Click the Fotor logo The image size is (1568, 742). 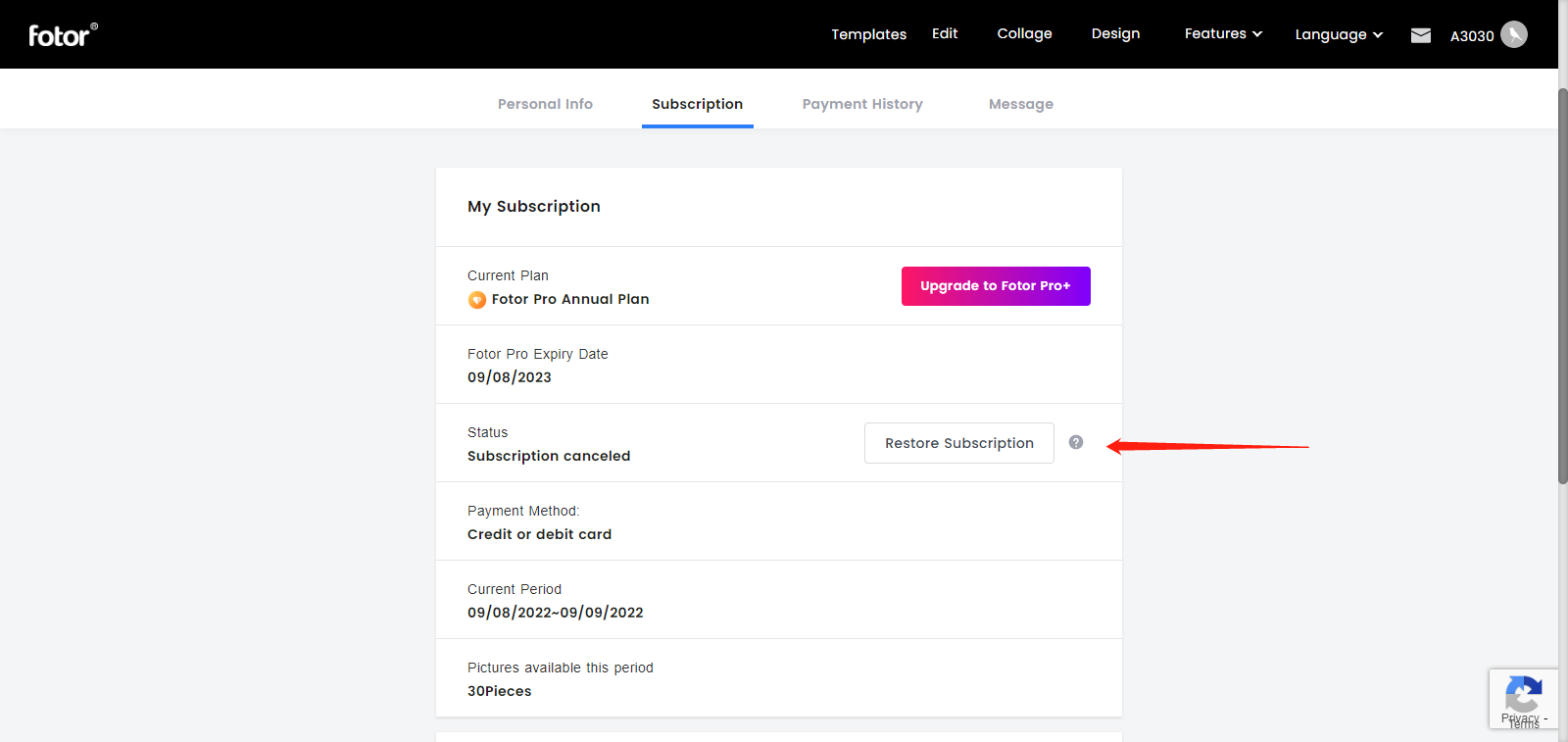click(x=63, y=34)
